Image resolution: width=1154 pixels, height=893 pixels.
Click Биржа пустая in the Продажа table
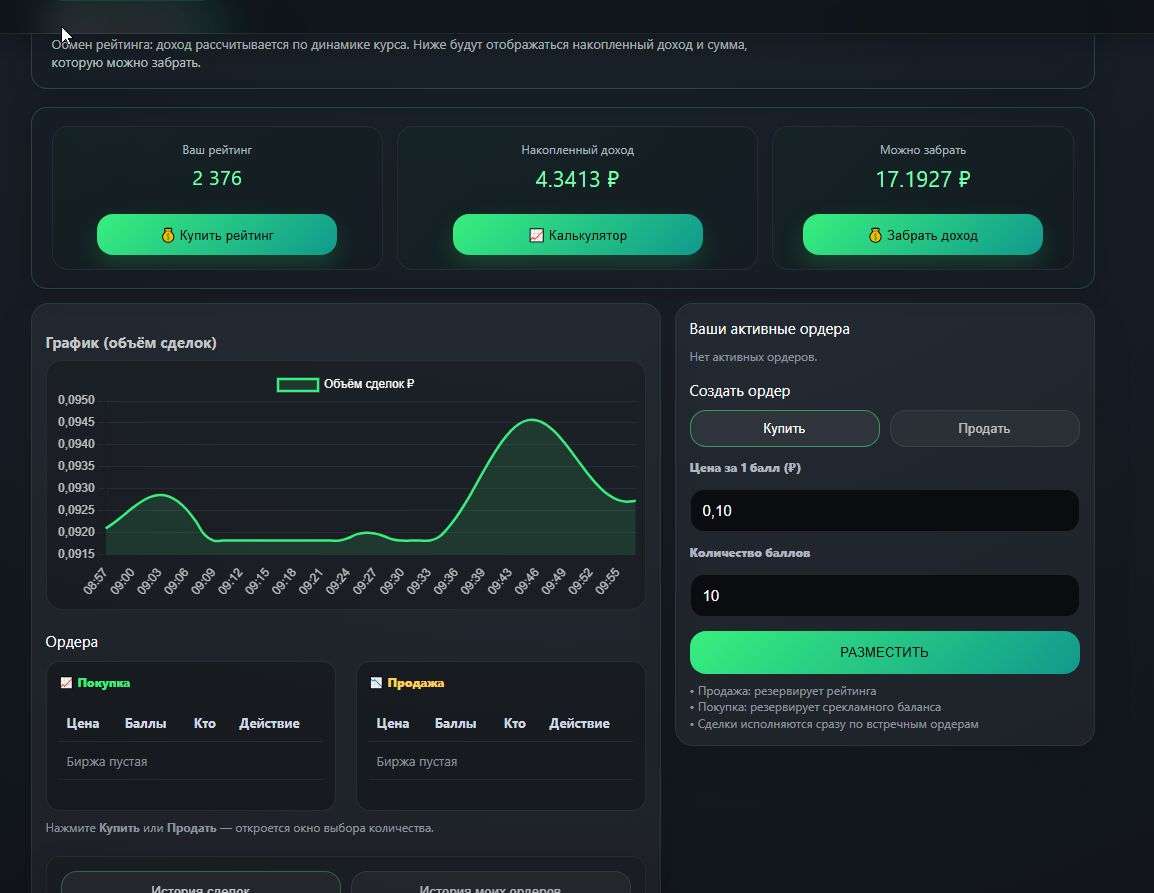pos(417,762)
